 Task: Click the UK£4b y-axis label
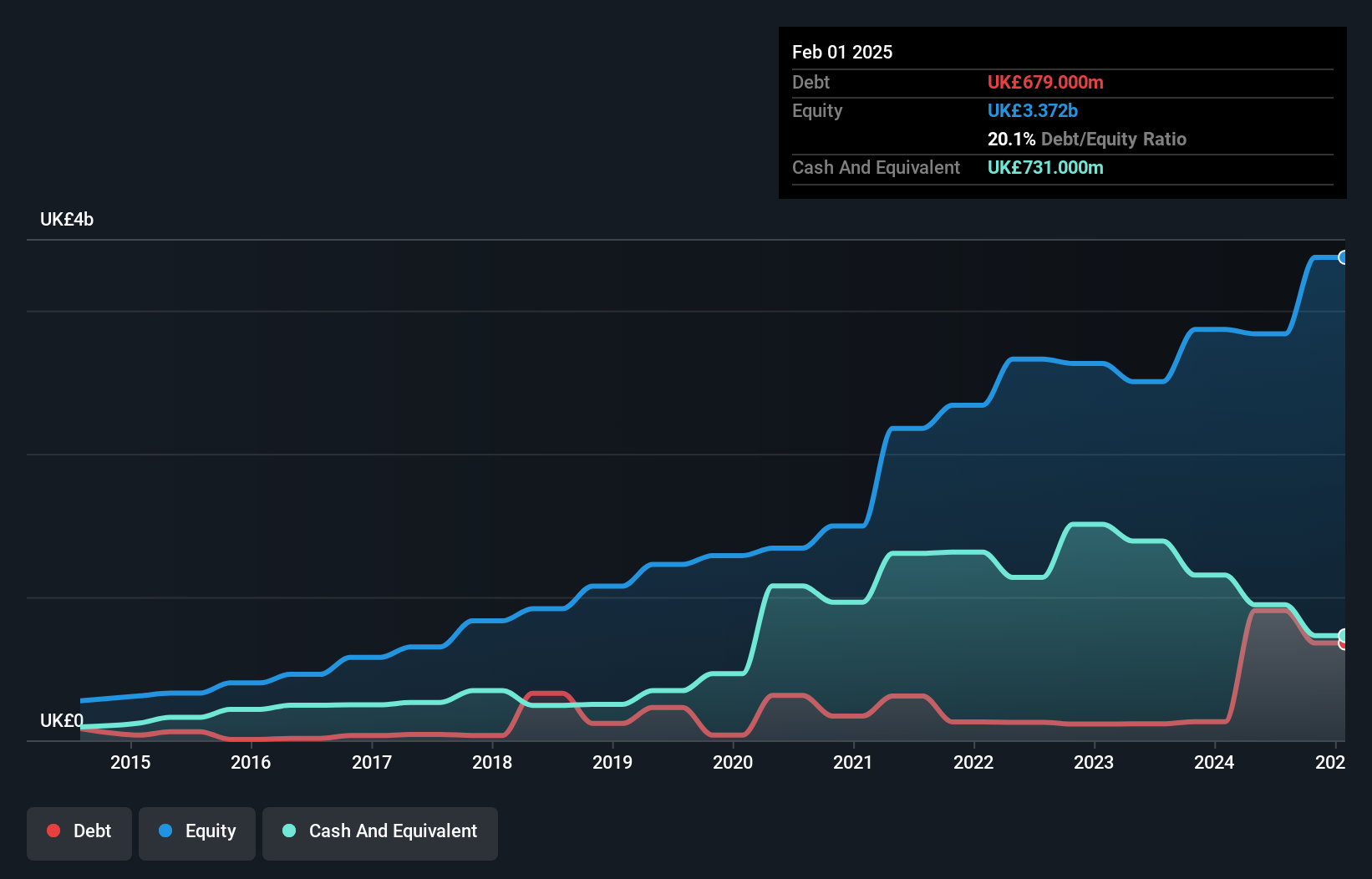coord(67,220)
